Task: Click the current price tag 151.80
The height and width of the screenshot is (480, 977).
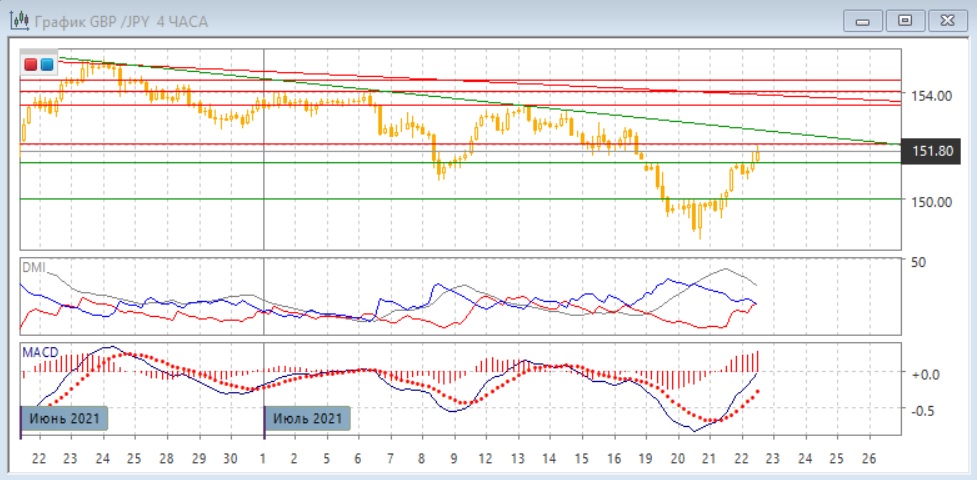Action: pos(931,151)
